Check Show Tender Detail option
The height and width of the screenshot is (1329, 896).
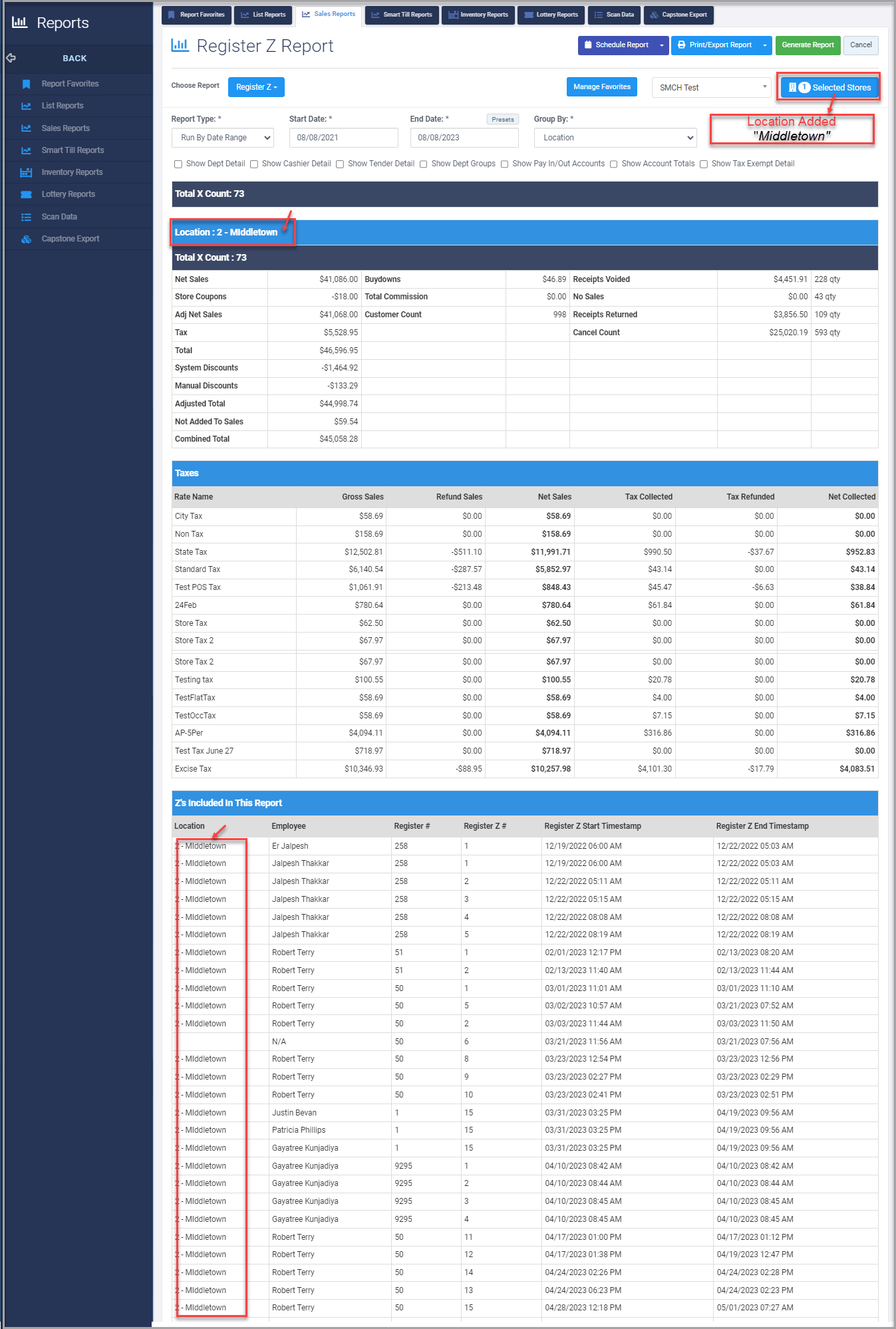tap(340, 164)
